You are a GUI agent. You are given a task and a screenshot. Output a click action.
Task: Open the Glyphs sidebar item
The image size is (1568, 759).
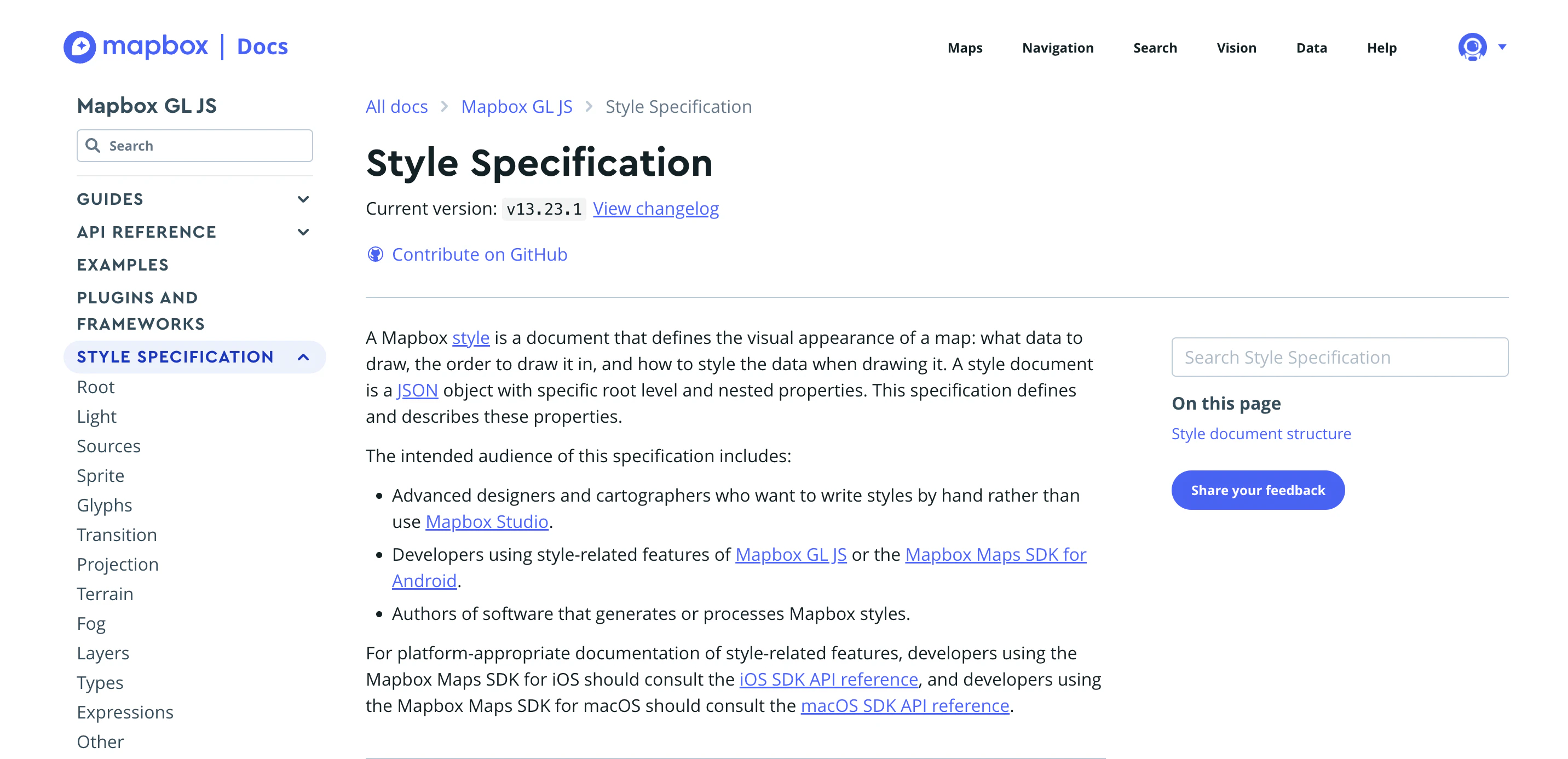click(x=104, y=505)
